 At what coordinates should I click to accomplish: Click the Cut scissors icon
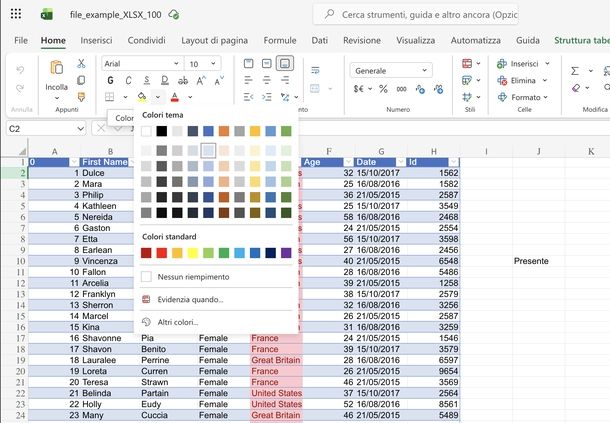coord(81,63)
